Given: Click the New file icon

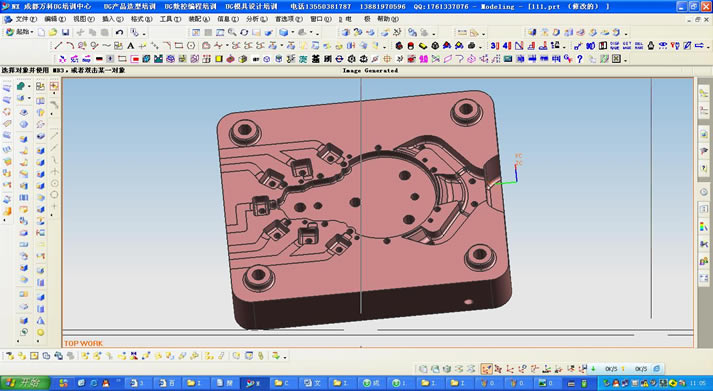Looking at the screenshot, I should pyautogui.click(x=41, y=32).
